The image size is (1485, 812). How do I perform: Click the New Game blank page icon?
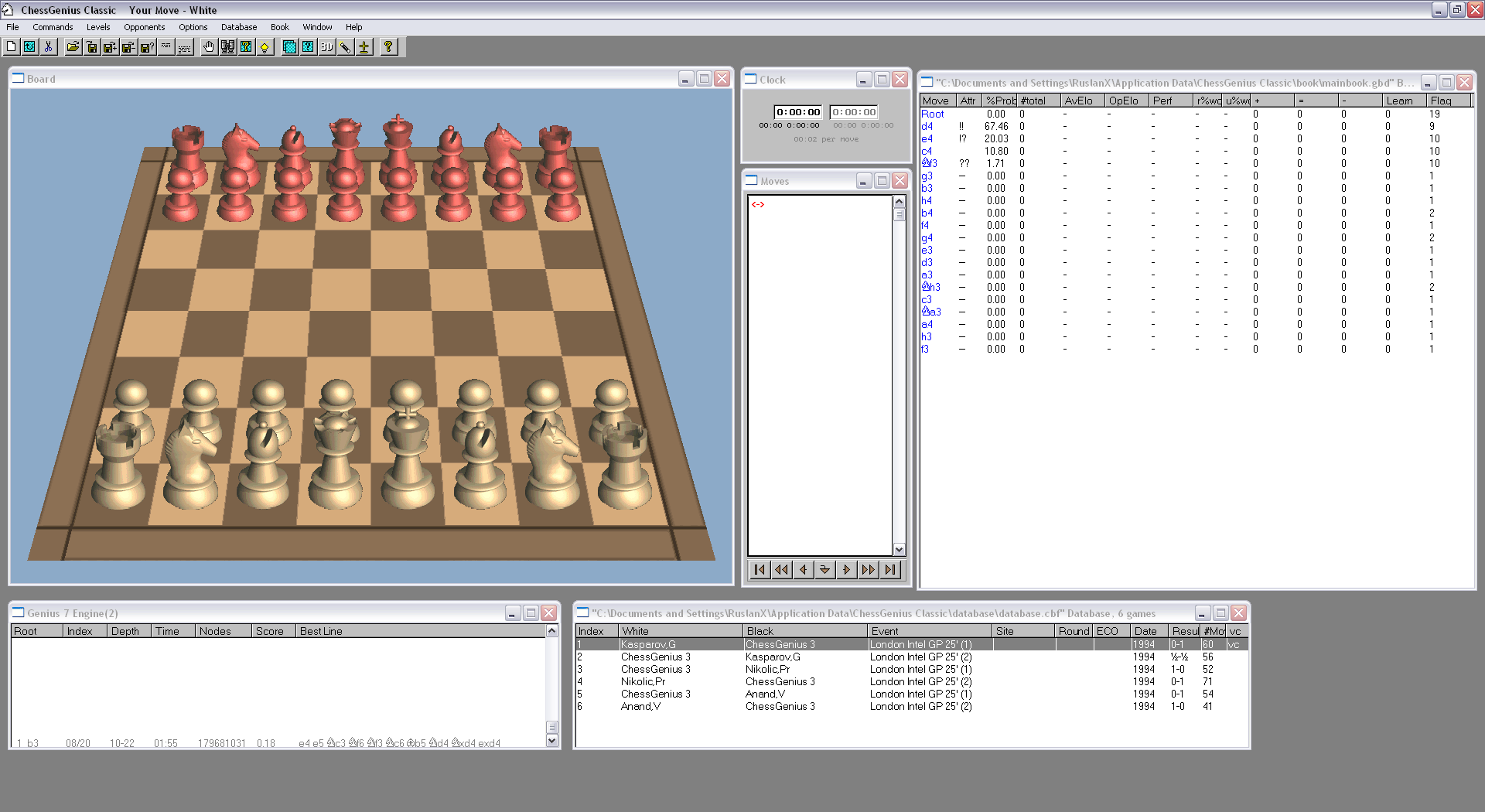click(12, 47)
